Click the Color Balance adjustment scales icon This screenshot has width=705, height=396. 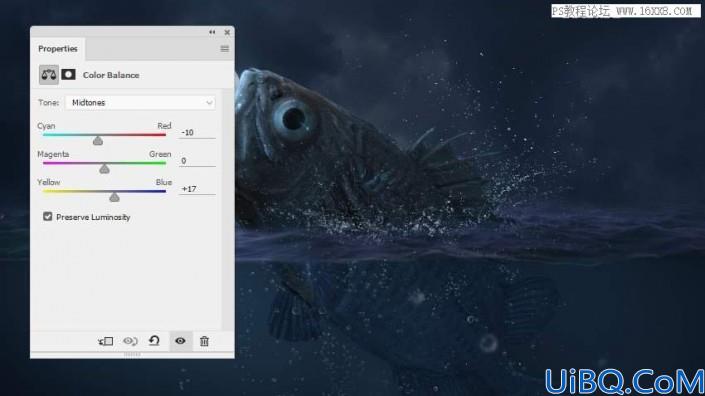[x=49, y=75]
